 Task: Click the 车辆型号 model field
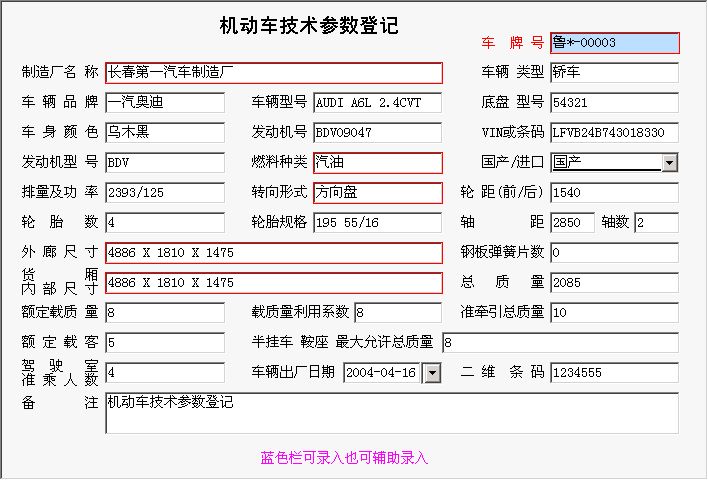click(376, 103)
